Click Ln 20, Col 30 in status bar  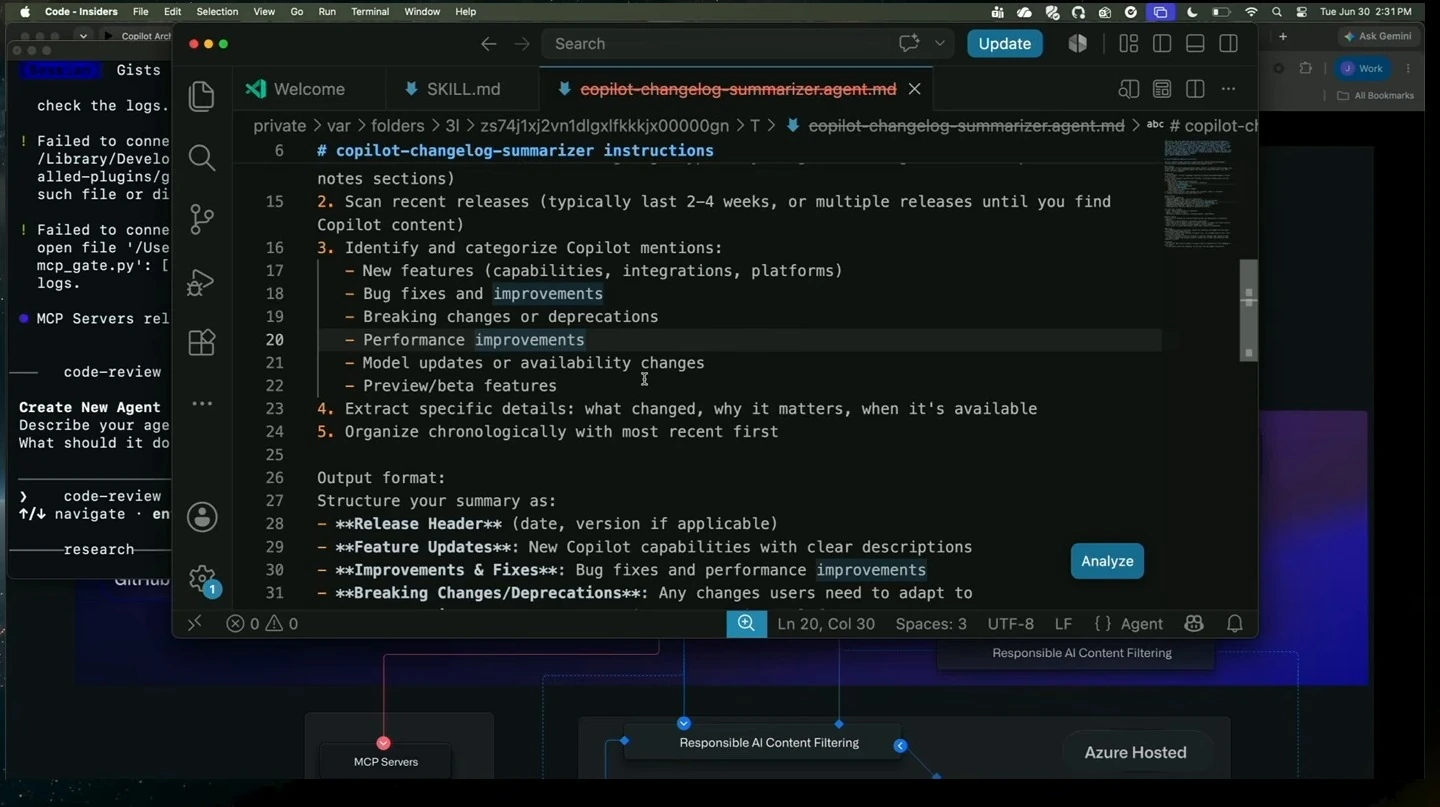tap(826, 623)
